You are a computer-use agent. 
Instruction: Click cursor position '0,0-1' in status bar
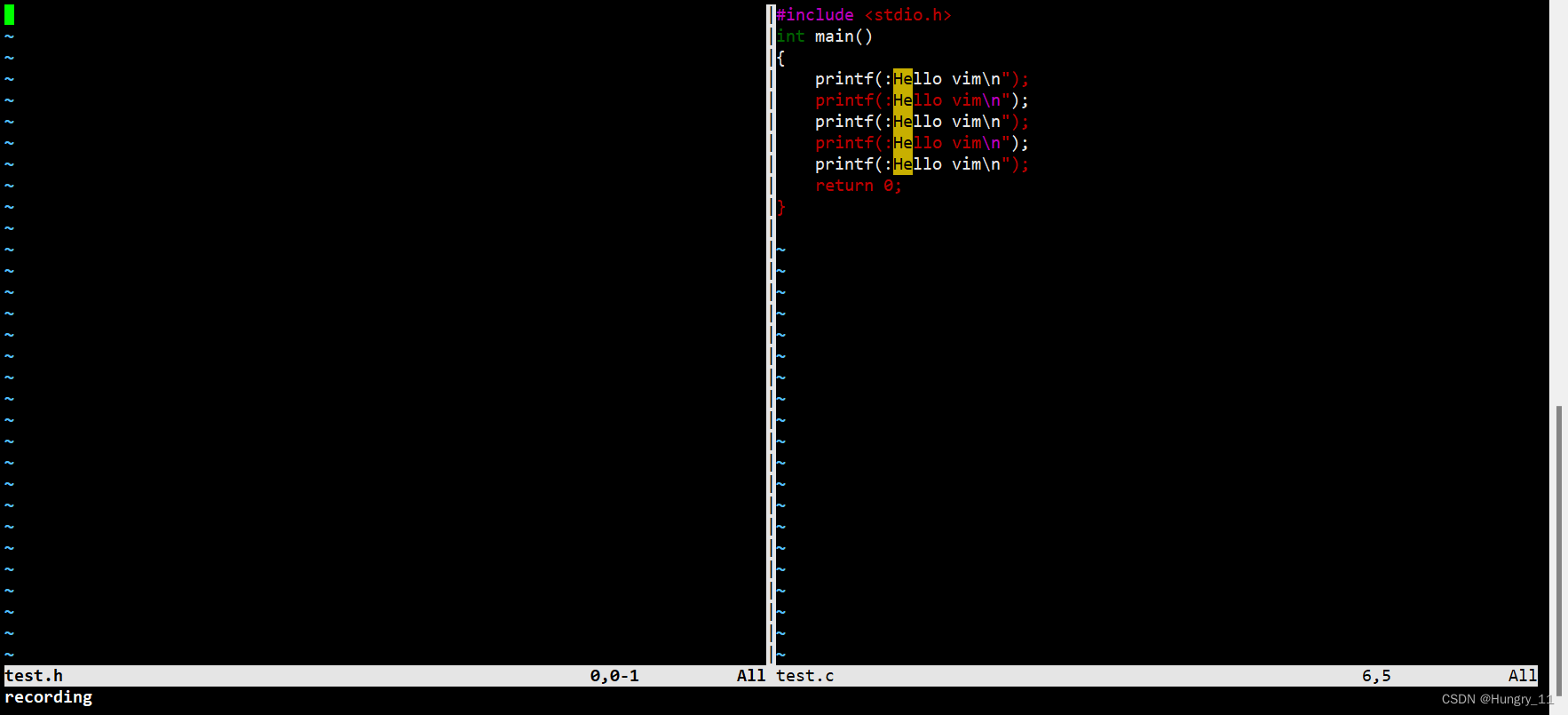click(614, 676)
